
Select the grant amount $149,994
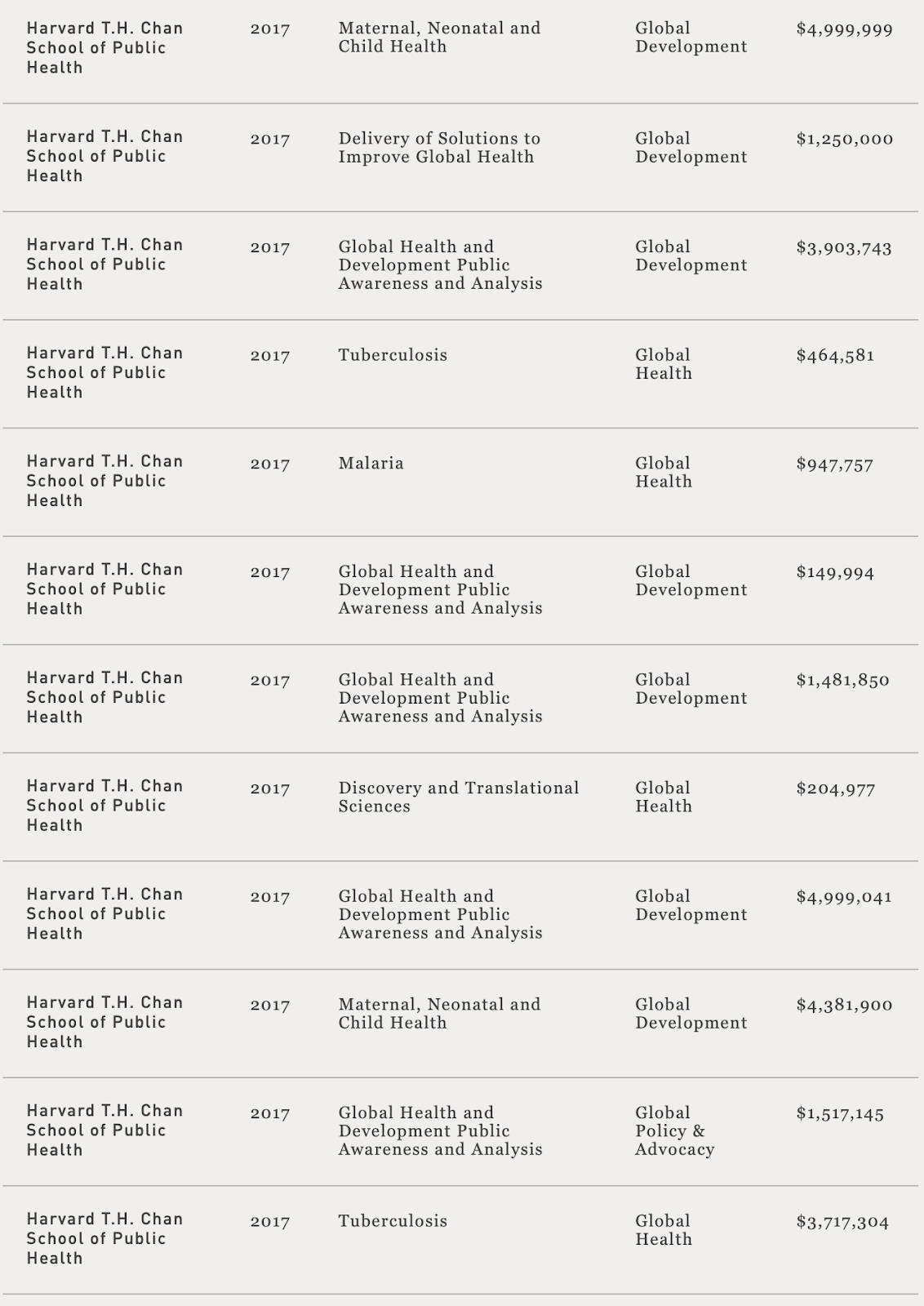pyautogui.click(x=835, y=573)
